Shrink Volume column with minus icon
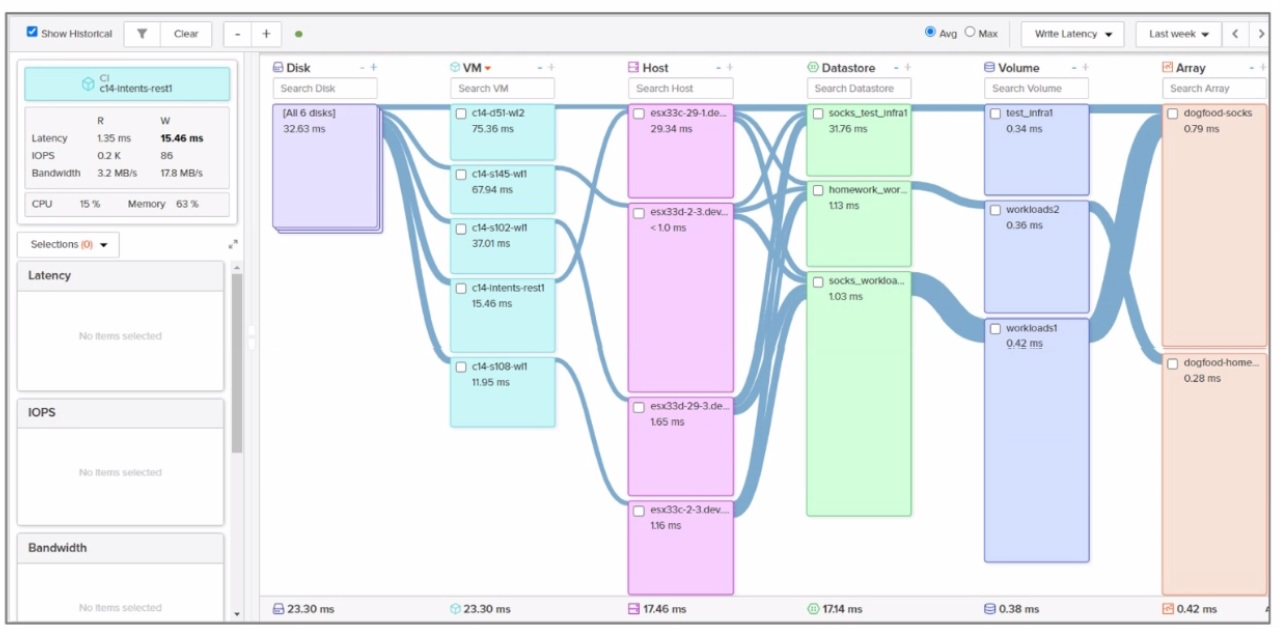Viewport: 1281px width, 628px height. (1074, 68)
